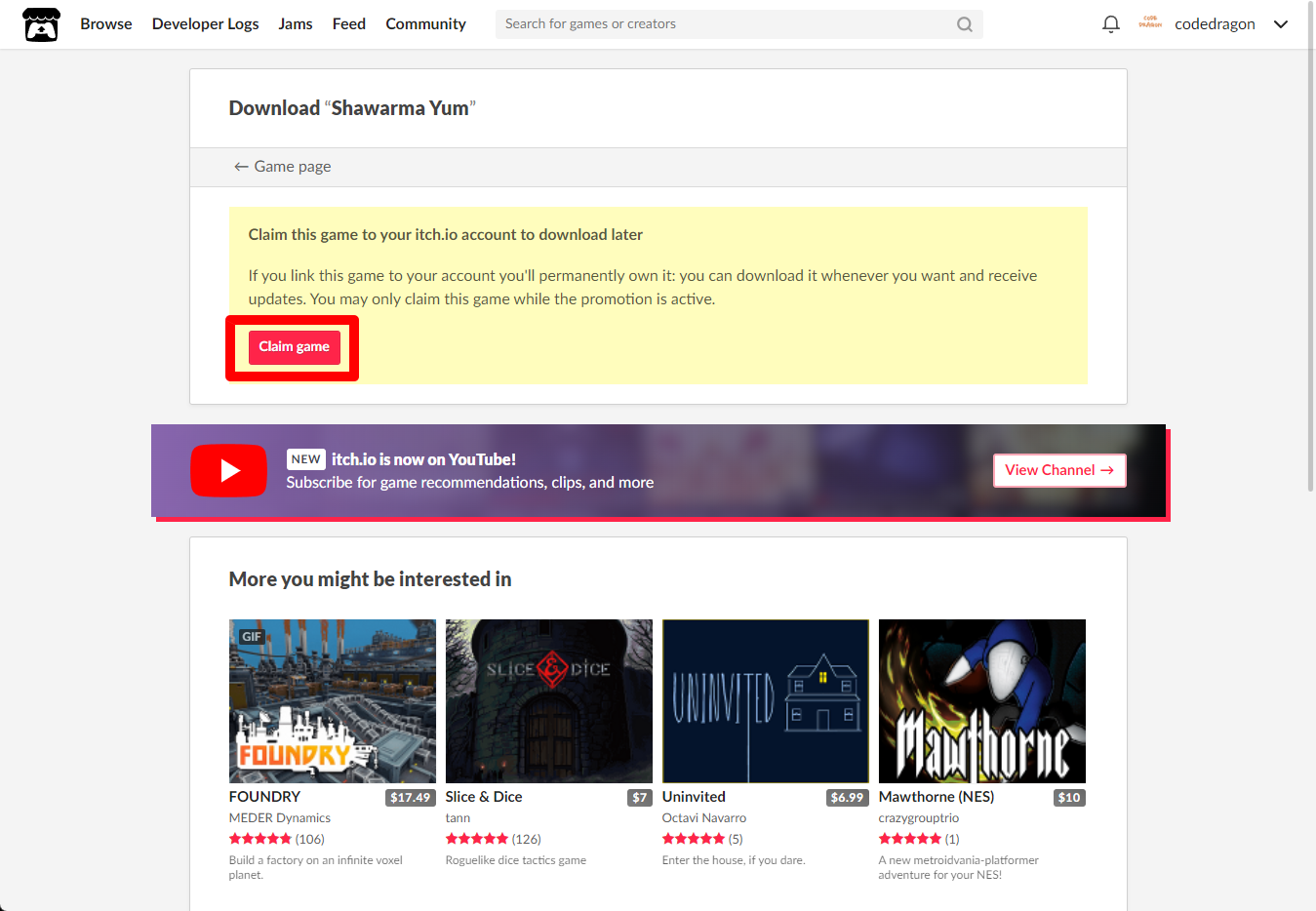Click the $6.99 price tag
Image resolution: width=1316 pixels, height=911 pixels.
pos(847,798)
